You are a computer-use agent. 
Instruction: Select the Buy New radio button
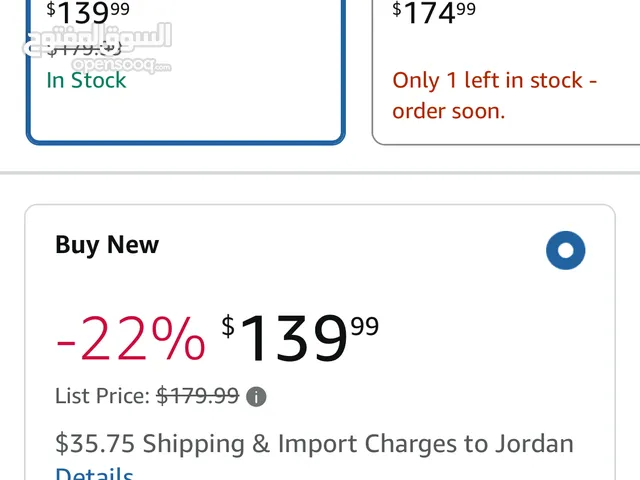click(565, 250)
